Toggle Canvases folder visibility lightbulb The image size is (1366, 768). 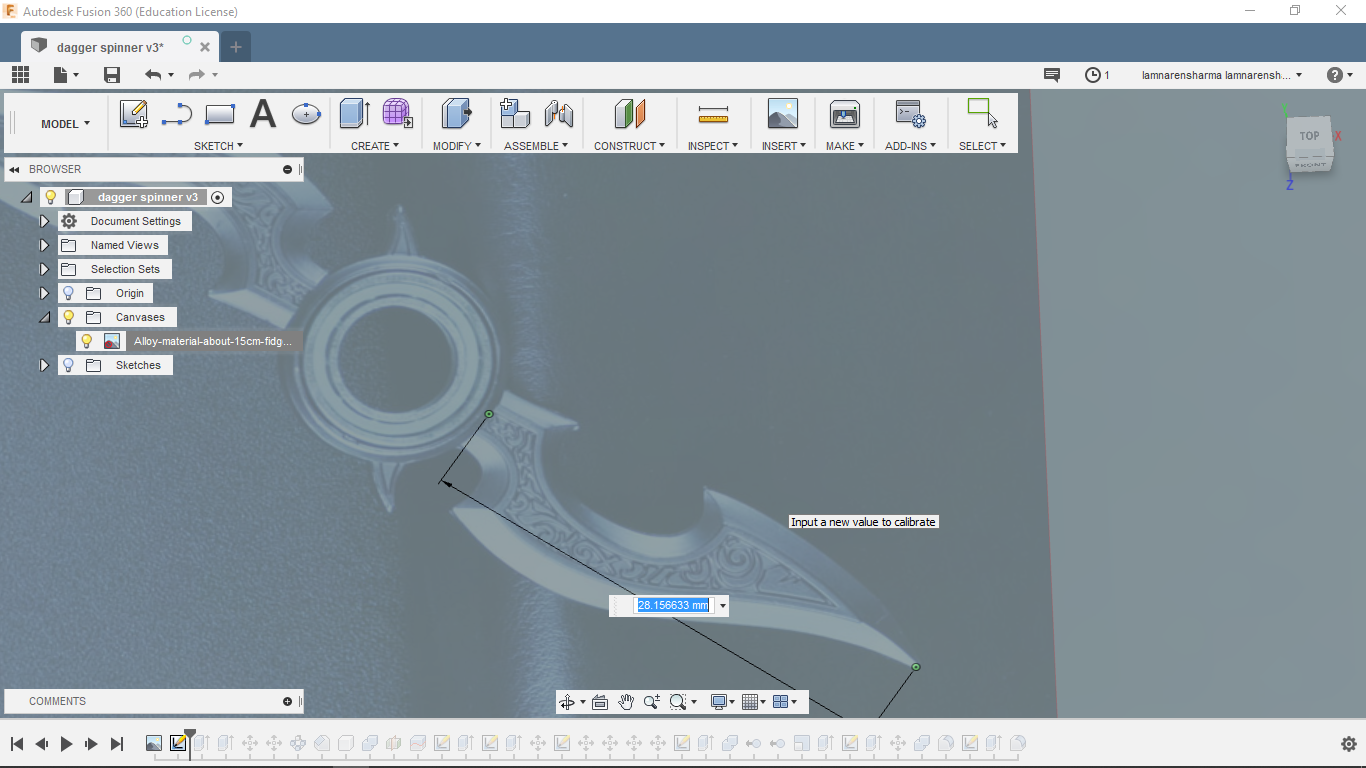(68, 317)
